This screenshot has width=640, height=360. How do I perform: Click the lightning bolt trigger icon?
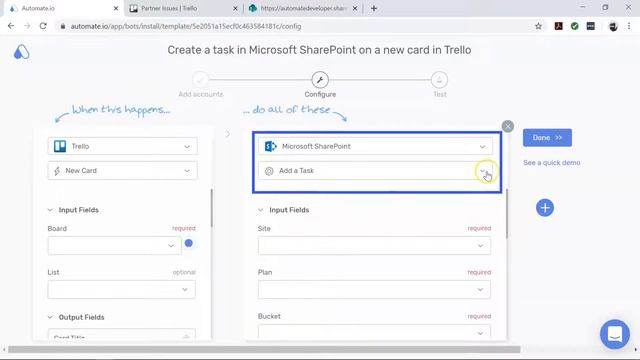(57, 171)
